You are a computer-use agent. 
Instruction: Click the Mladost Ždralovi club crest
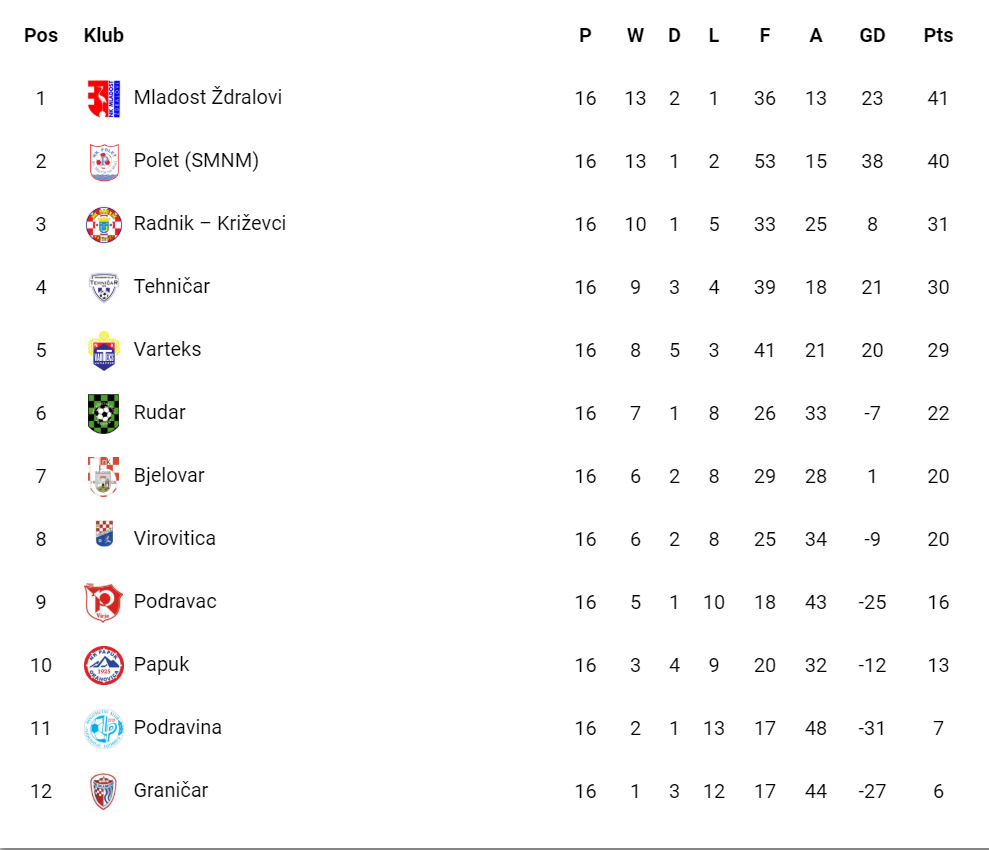point(103,98)
